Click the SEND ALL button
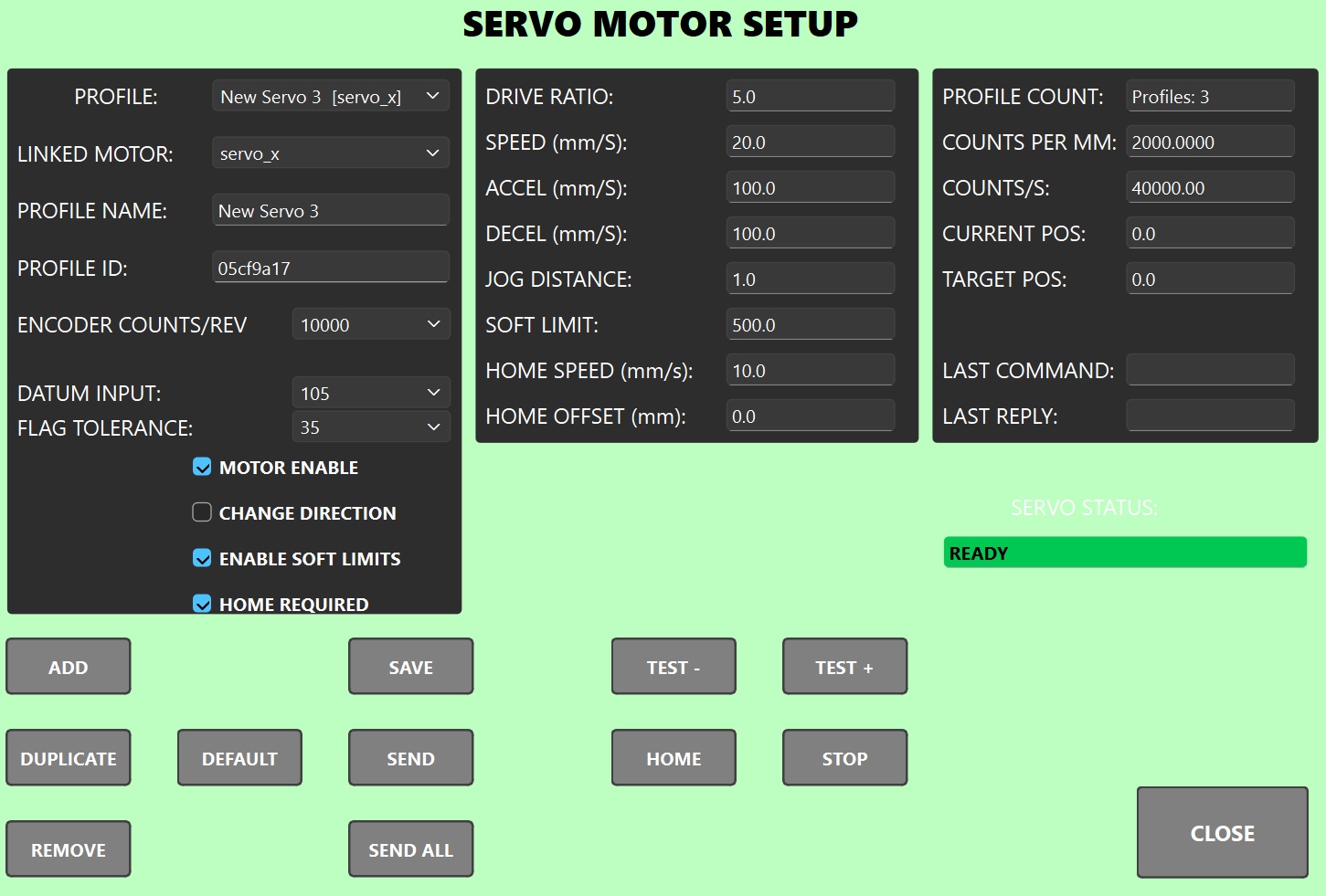 pos(411,849)
